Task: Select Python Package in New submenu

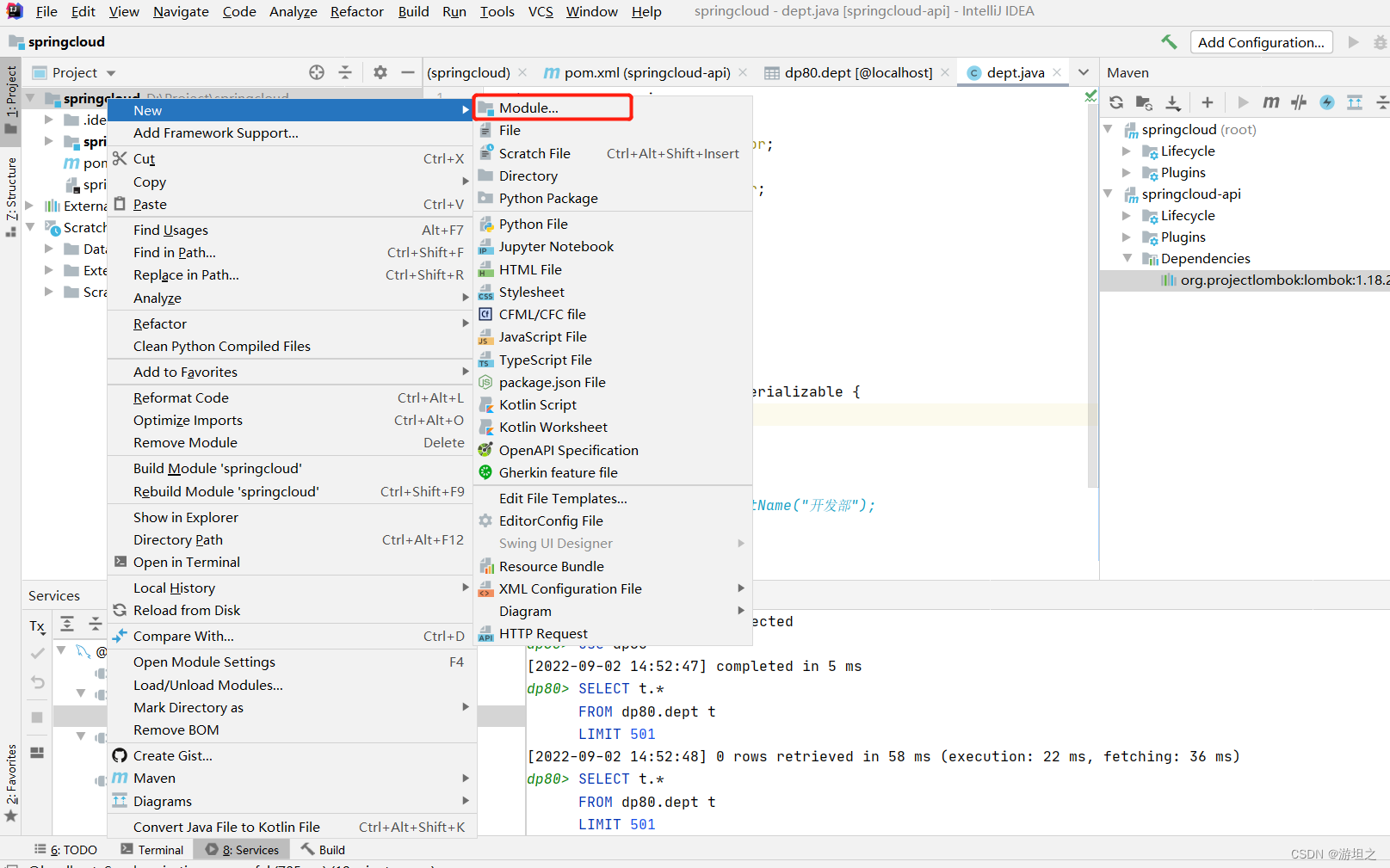Action: pyautogui.click(x=613, y=198)
